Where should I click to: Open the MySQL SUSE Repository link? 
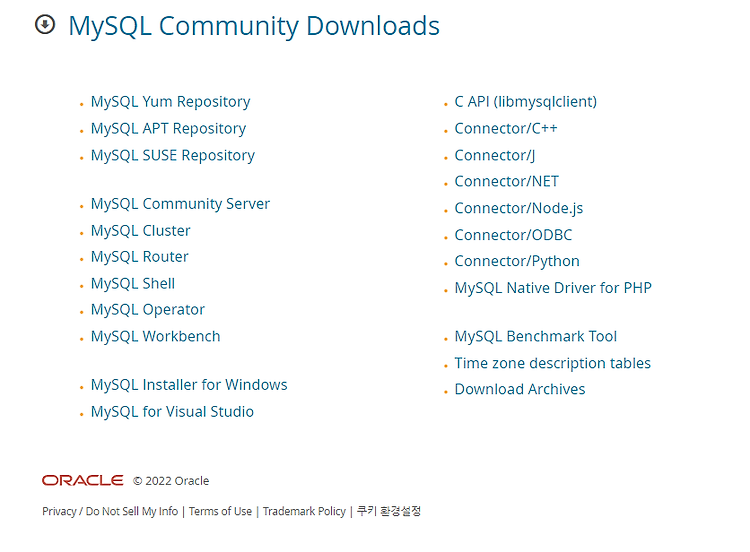[x=173, y=155]
